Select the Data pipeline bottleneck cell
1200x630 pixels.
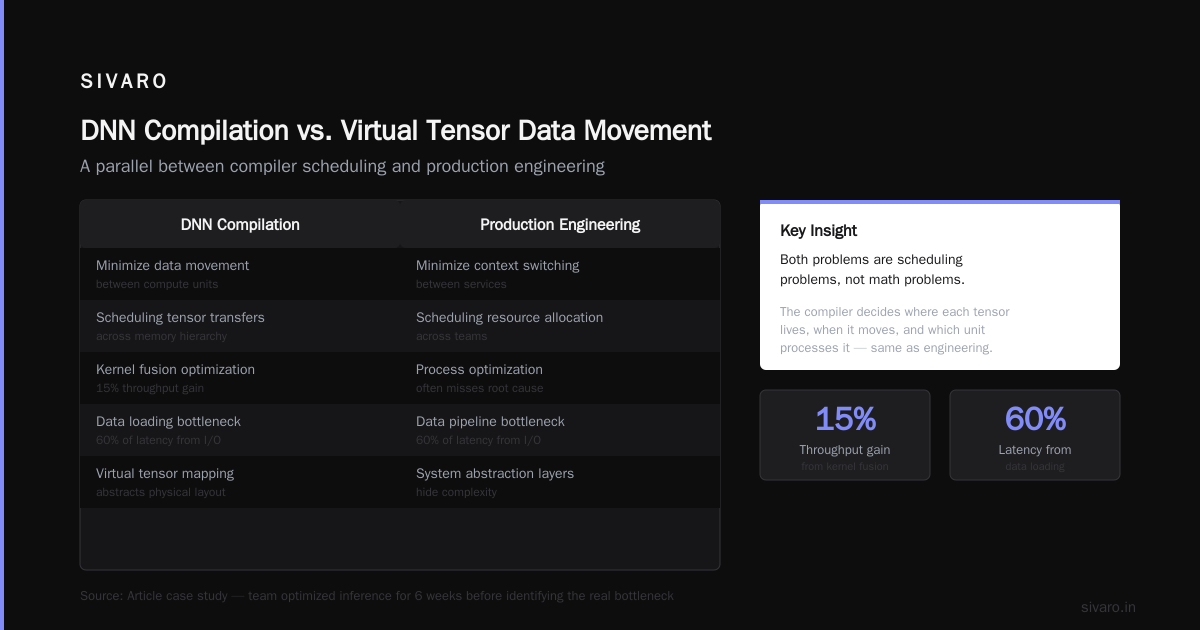[x=560, y=430]
